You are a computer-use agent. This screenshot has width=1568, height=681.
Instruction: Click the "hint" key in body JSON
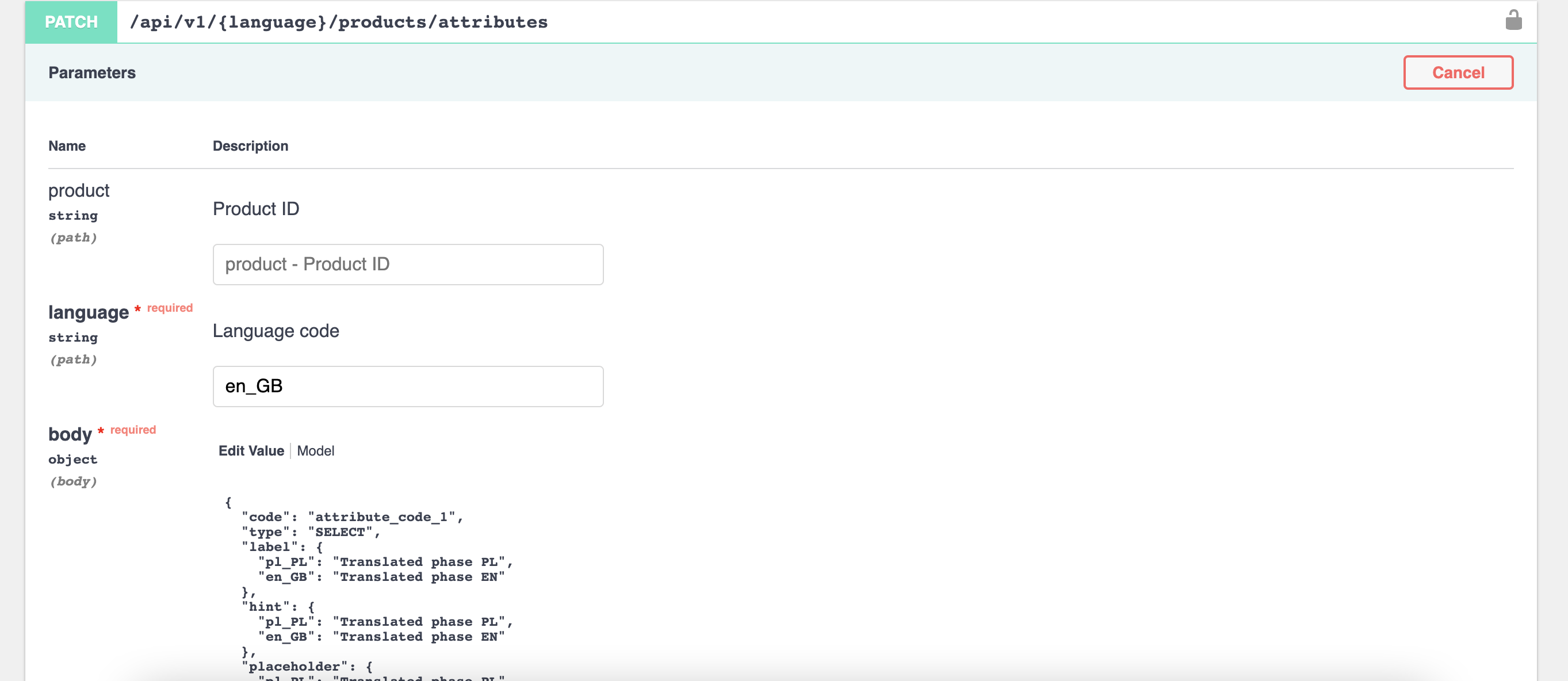tap(265, 606)
